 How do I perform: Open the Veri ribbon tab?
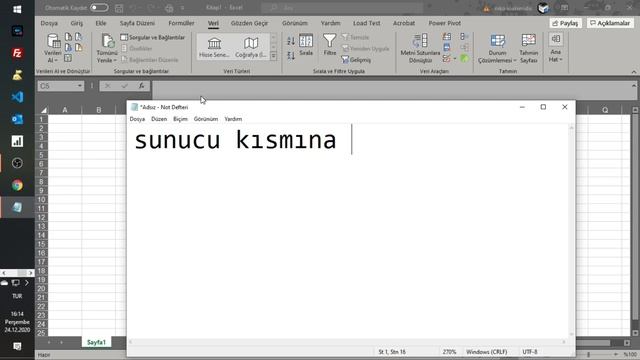coord(213,23)
